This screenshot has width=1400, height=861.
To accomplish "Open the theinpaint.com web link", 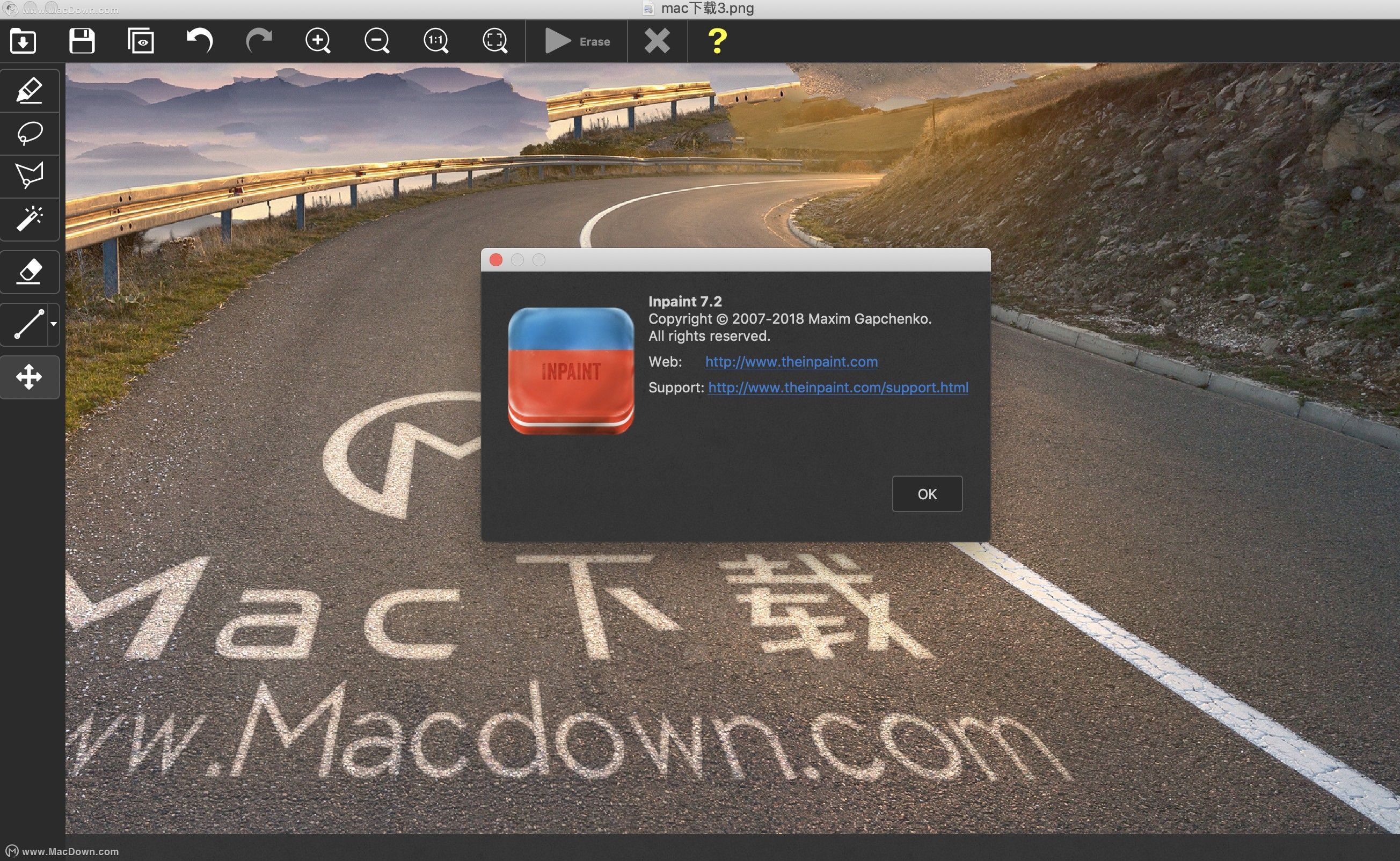I will pos(791,362).
